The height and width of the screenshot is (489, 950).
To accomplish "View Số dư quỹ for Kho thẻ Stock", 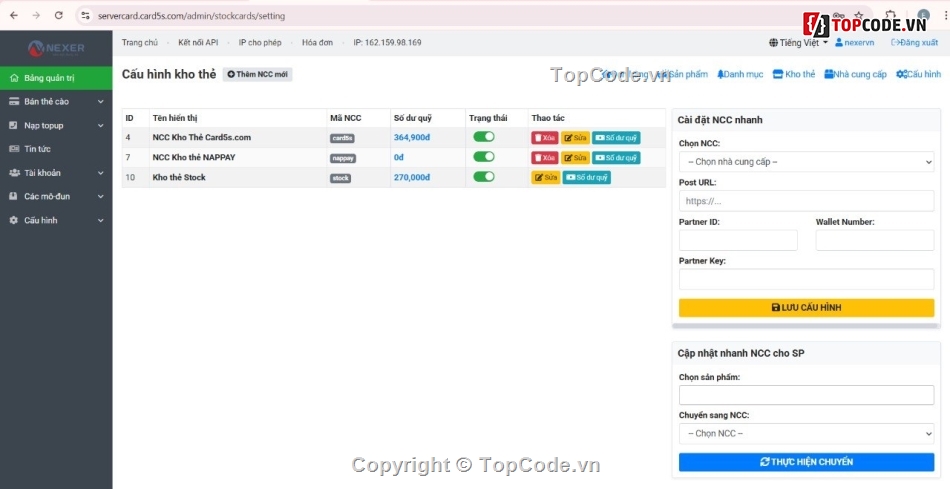I will pyautogui.click(x=586, y=178).
